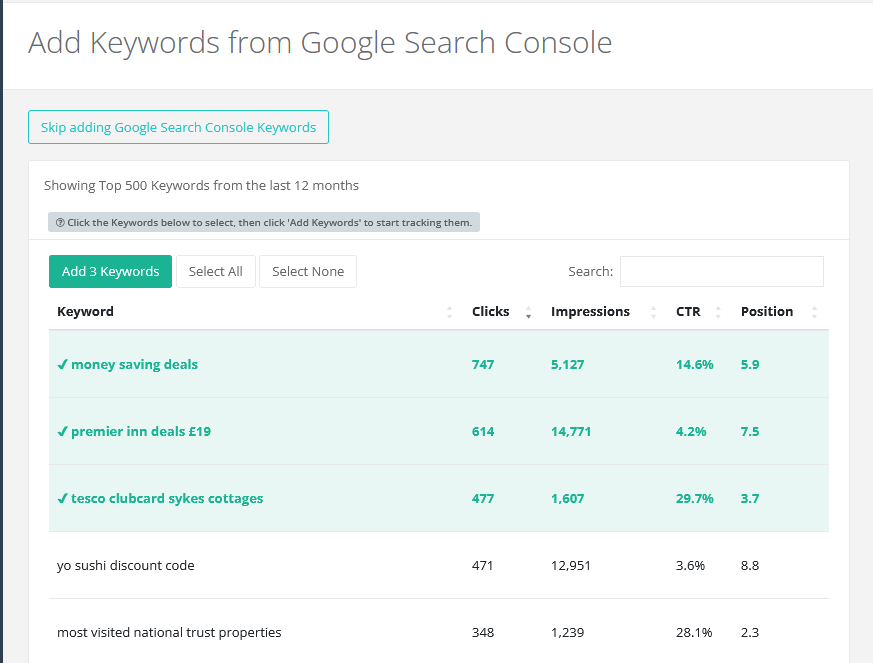This screenshot has height=663, width=873.
Task: Click the 1,239 impressions value
Action: point(567,632)
